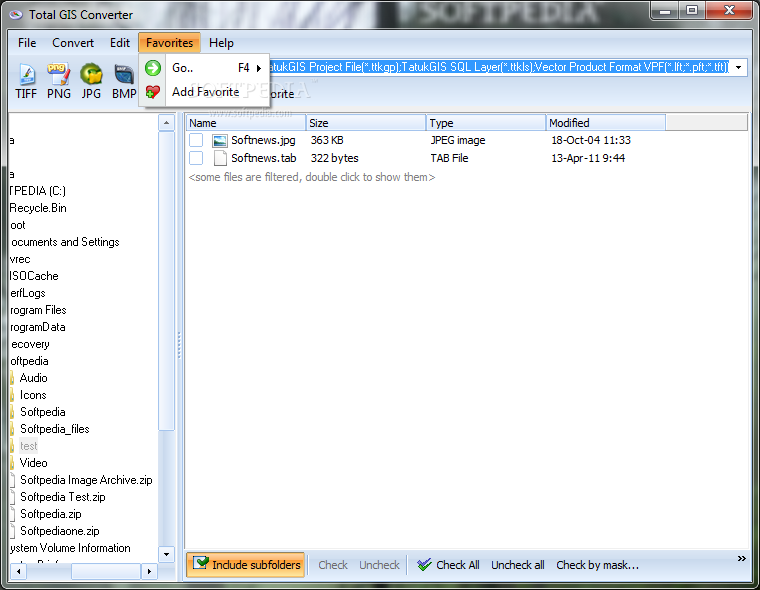Select the test folder in tree
760x590 pixels.
[29, 446]
